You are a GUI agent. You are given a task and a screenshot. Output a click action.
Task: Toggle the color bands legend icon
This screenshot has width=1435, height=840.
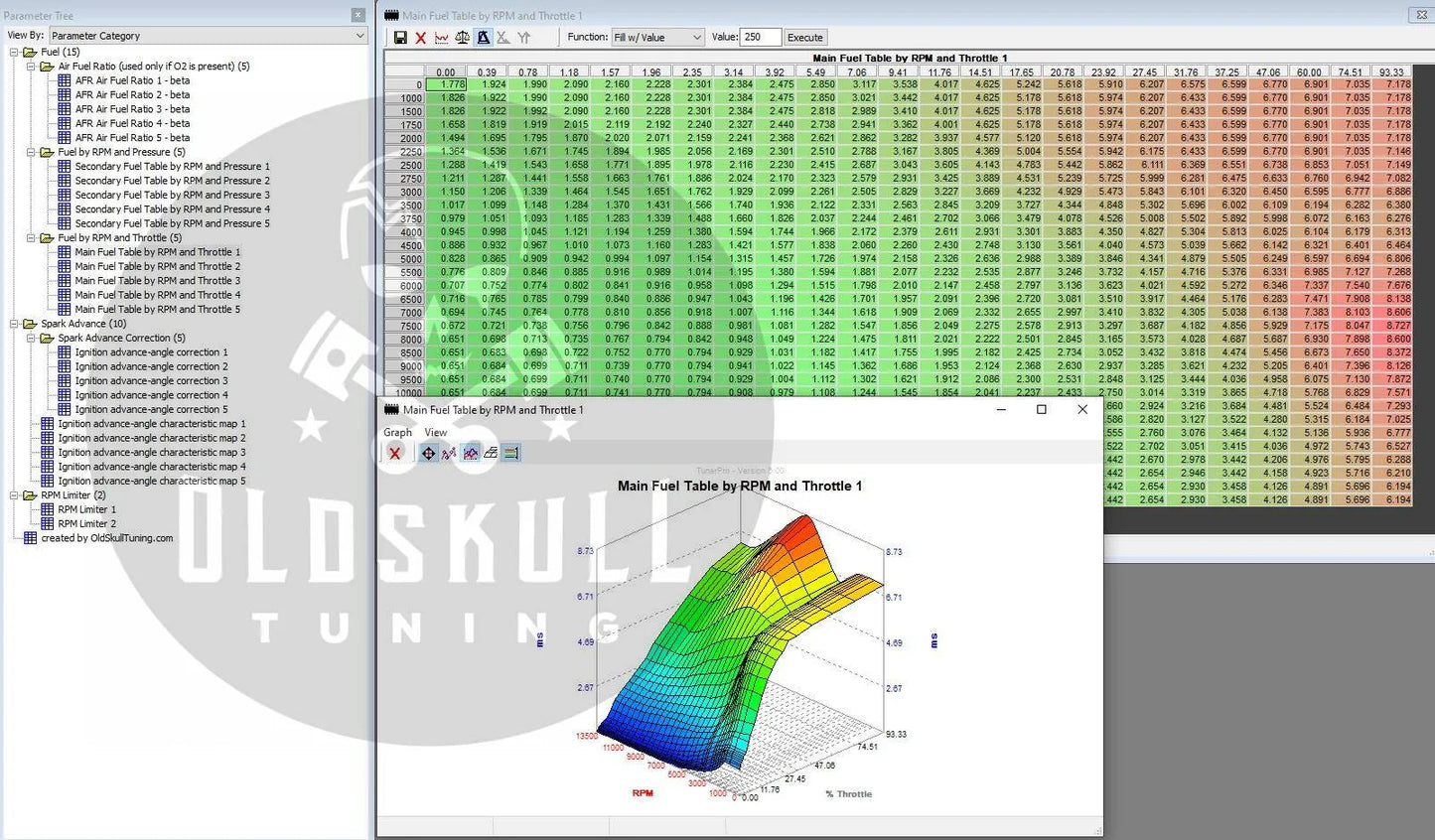[x=511, y=453]
